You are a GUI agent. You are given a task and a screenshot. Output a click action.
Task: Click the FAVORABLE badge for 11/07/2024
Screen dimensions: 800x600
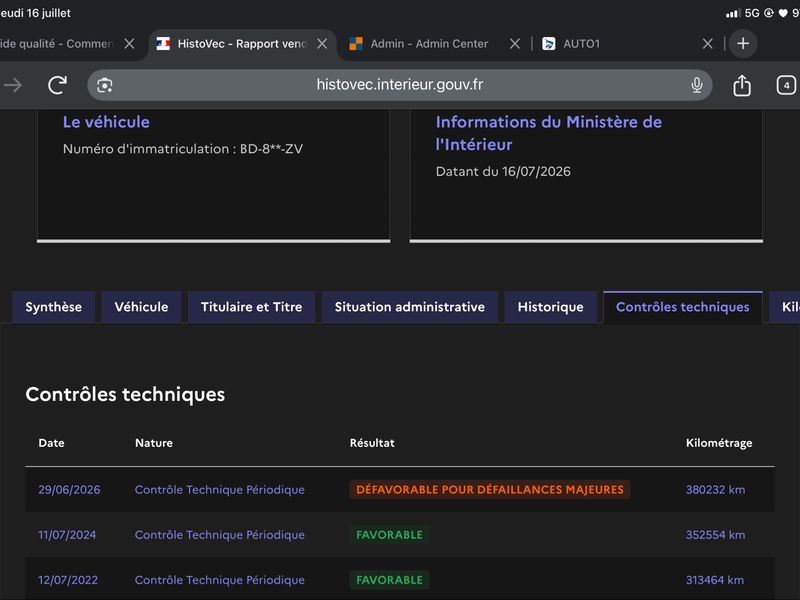tap(389, 535)
